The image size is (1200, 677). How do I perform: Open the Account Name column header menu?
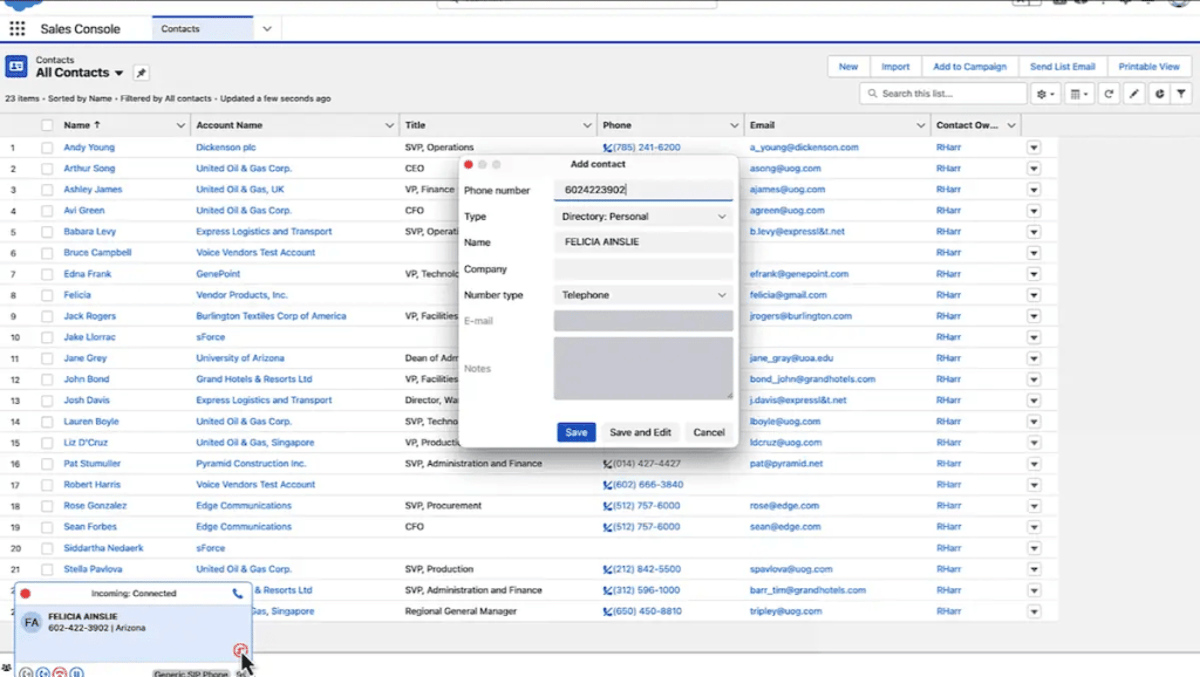point(389,126)
